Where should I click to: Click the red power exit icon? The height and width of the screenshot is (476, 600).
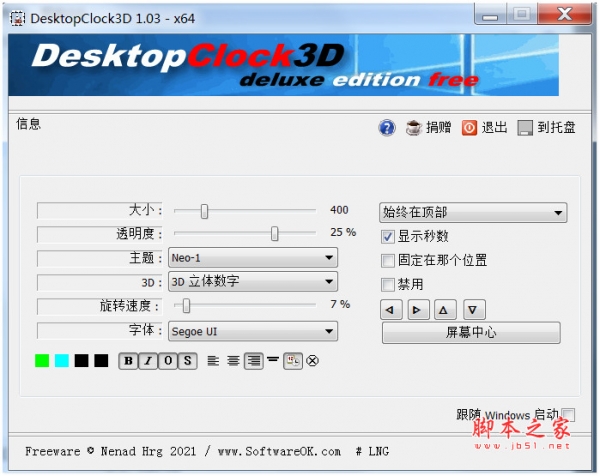(469, 128)
